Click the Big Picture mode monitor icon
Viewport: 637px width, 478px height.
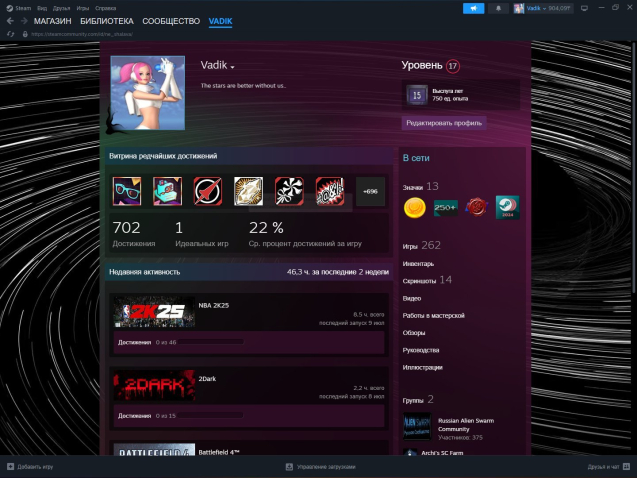click(x=585, y=8)
